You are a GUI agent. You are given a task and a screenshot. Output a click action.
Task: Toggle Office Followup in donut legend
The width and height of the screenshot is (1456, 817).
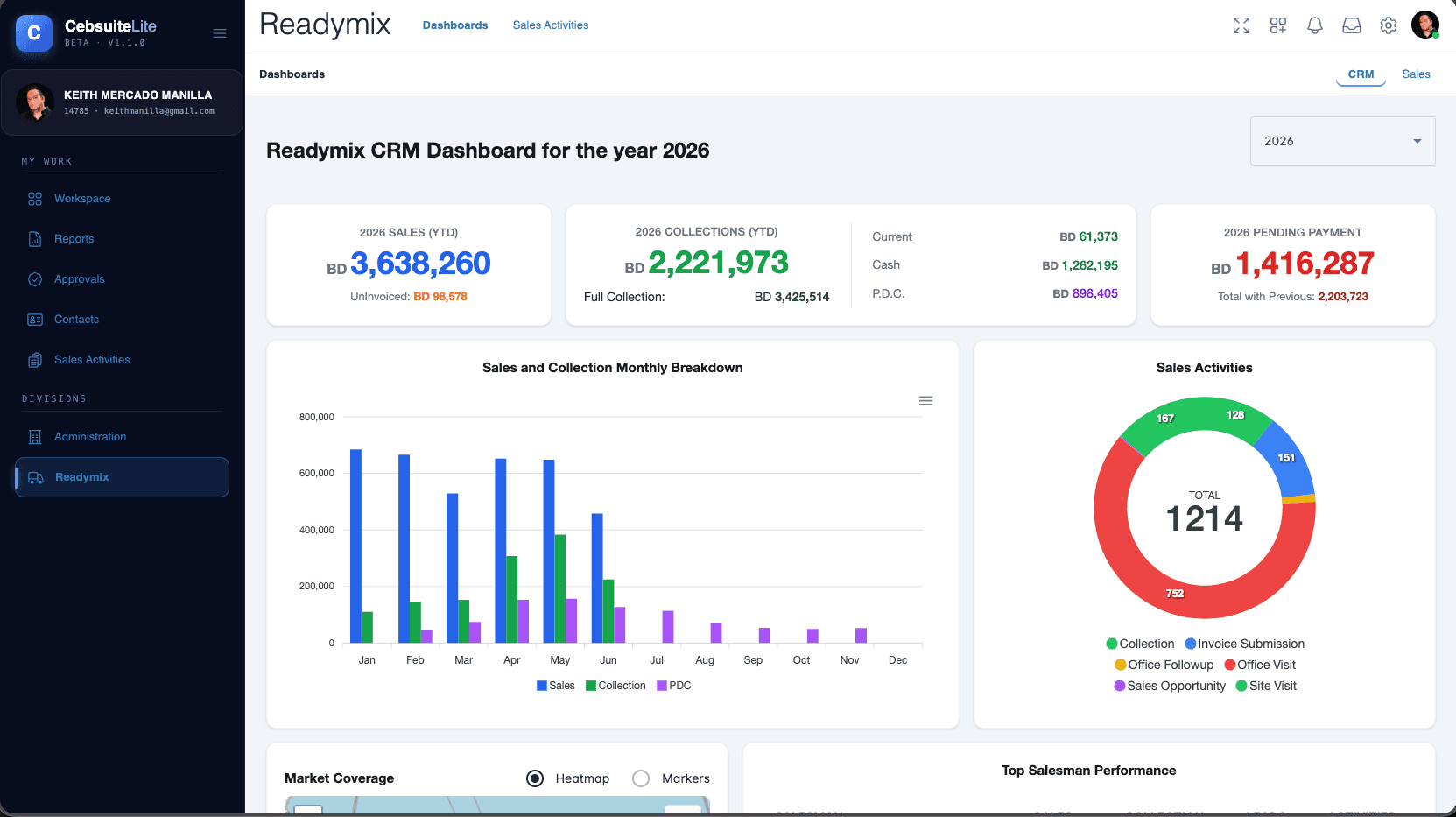coord(1164,665)
